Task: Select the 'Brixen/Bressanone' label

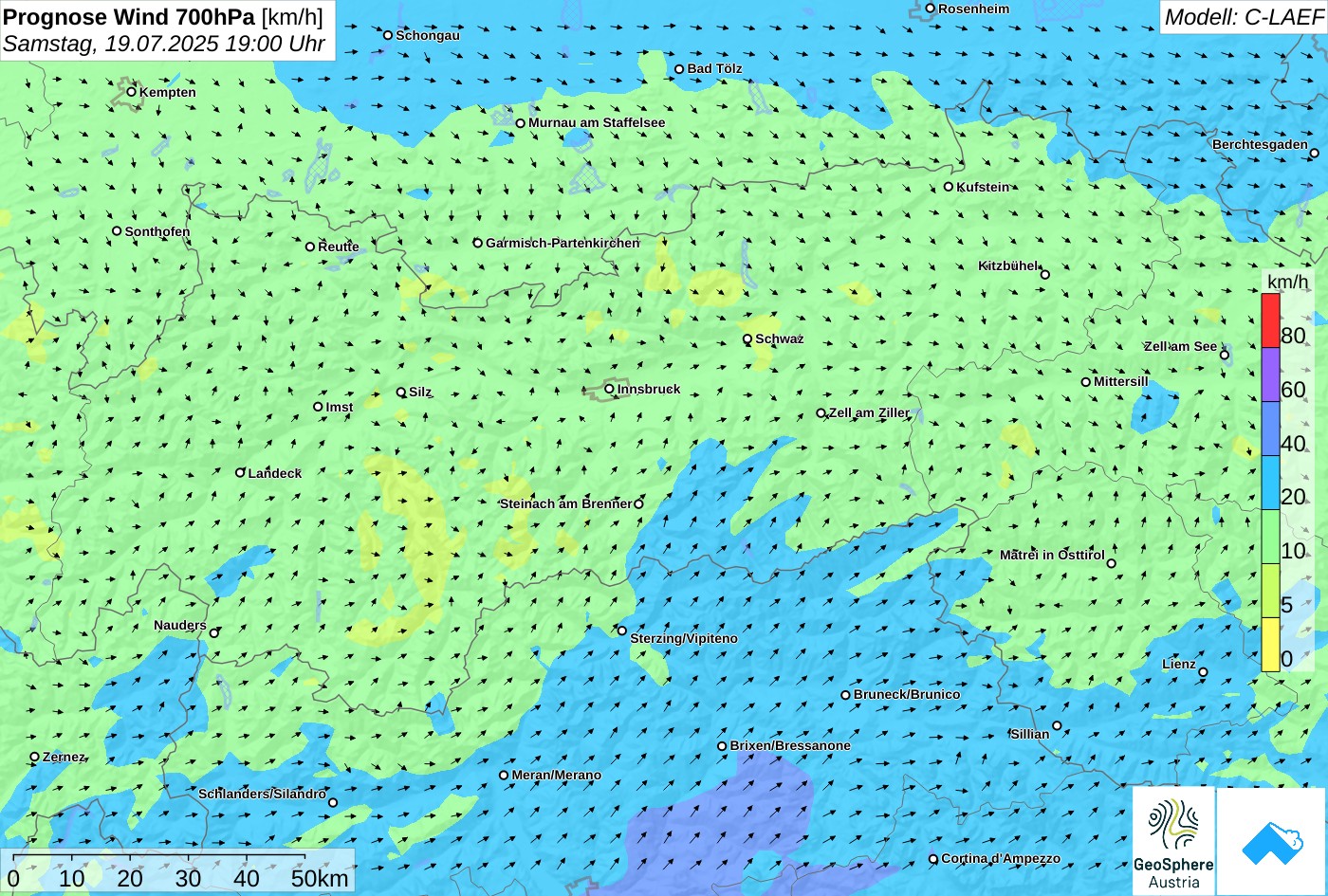Action: [790, 745]
